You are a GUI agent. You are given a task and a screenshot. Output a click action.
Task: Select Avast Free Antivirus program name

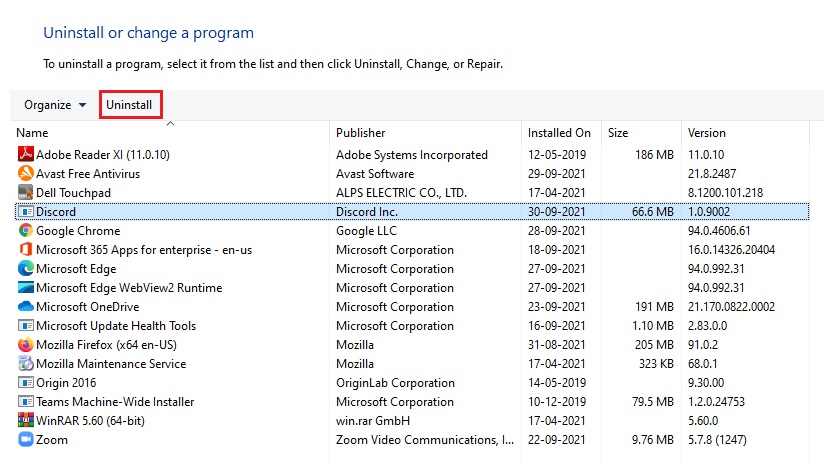point(88,173)
